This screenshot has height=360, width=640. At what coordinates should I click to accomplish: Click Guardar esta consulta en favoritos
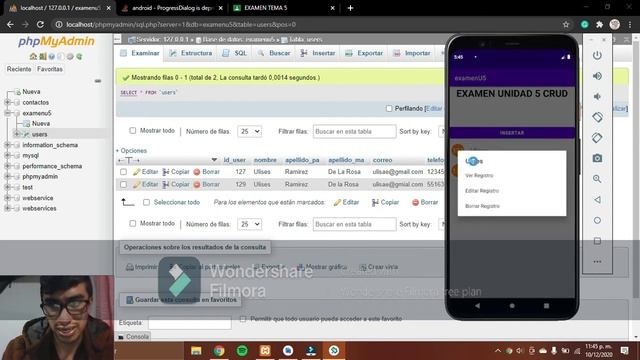coord(181,300)
